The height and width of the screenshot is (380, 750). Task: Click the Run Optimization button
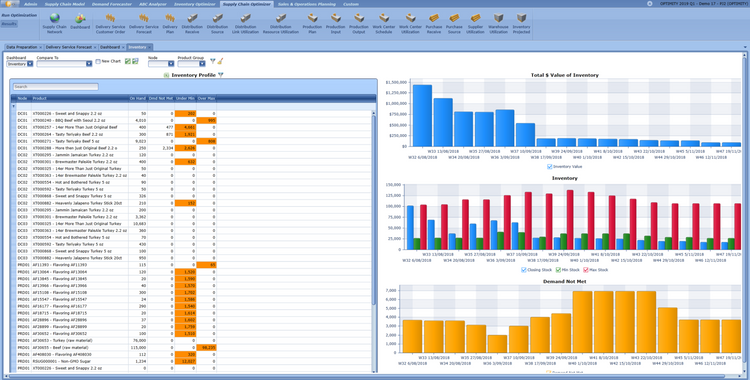(19, 15)
